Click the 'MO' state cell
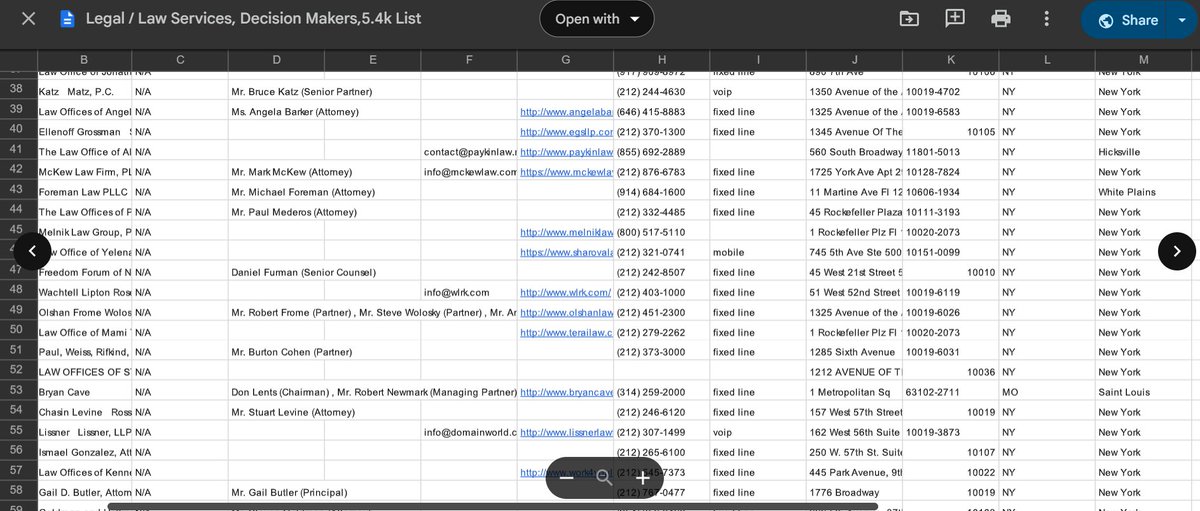This screenshot has height=511, width=1200. (1046, 392)
